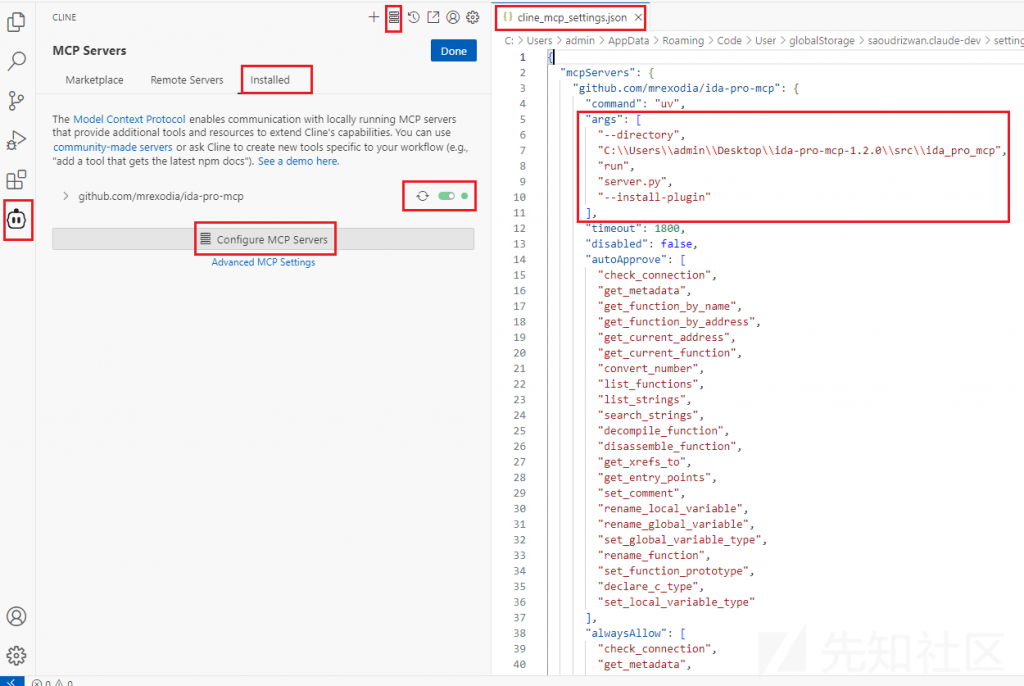Image resolution: width=1024 pixels, height=686 pixels.
Task: Click the Roaming breadcrumb segment
Action: click(x=683, y=41)
